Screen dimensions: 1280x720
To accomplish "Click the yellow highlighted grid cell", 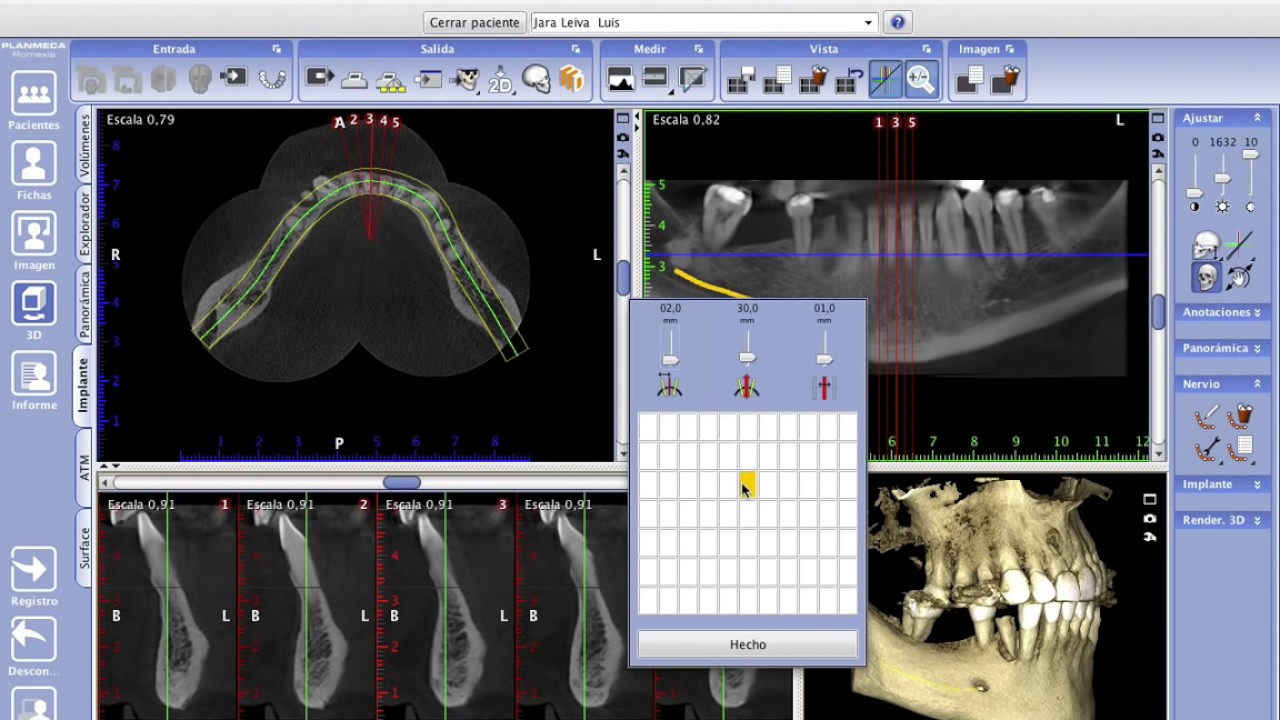I will [747, 486].
